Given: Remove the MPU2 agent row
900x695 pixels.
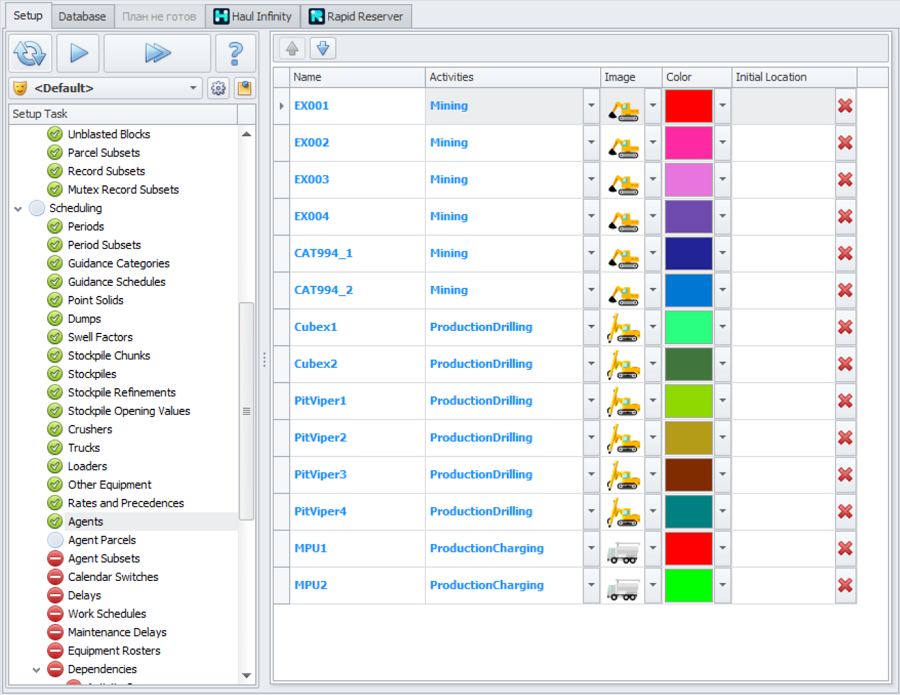Looking at the screenshot, I should (x=845, y=586).
